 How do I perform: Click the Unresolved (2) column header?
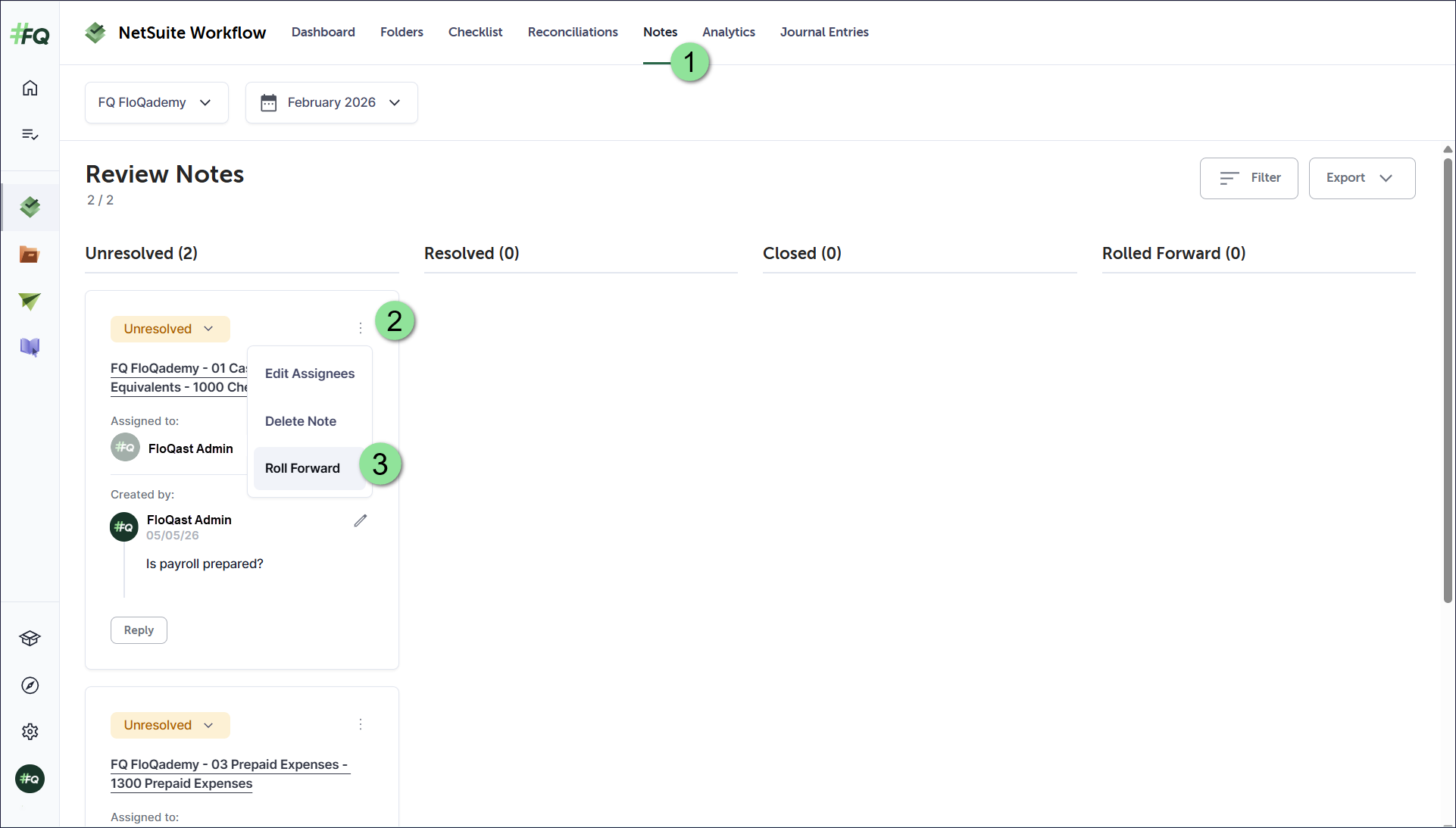click(142, 253)
